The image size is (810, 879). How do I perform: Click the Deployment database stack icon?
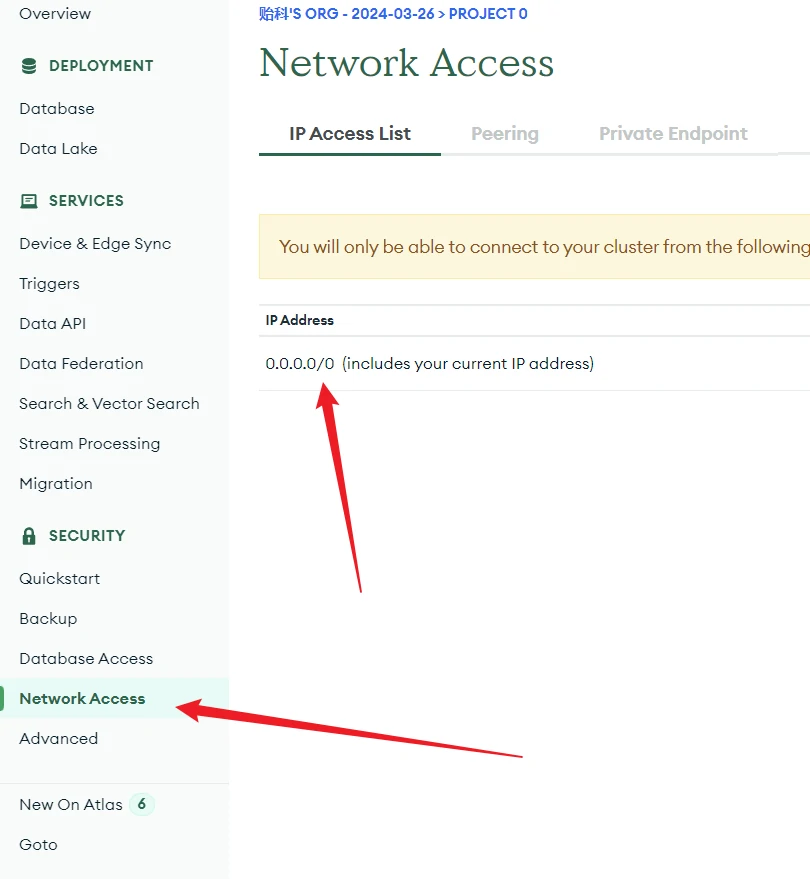pos(29,66)
